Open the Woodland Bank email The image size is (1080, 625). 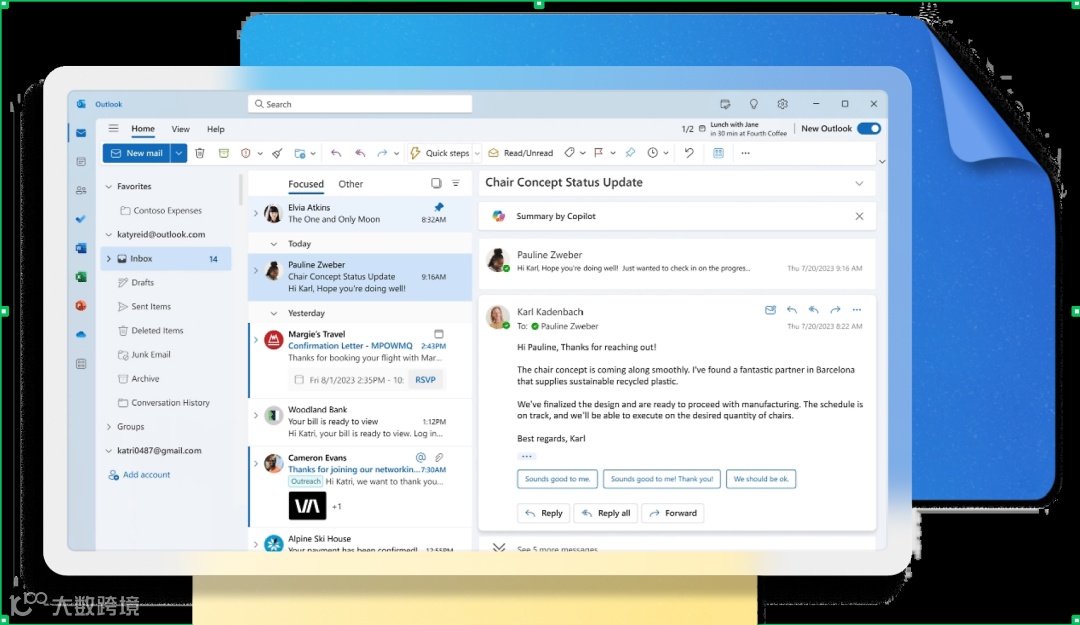click(x=360, y=422)
